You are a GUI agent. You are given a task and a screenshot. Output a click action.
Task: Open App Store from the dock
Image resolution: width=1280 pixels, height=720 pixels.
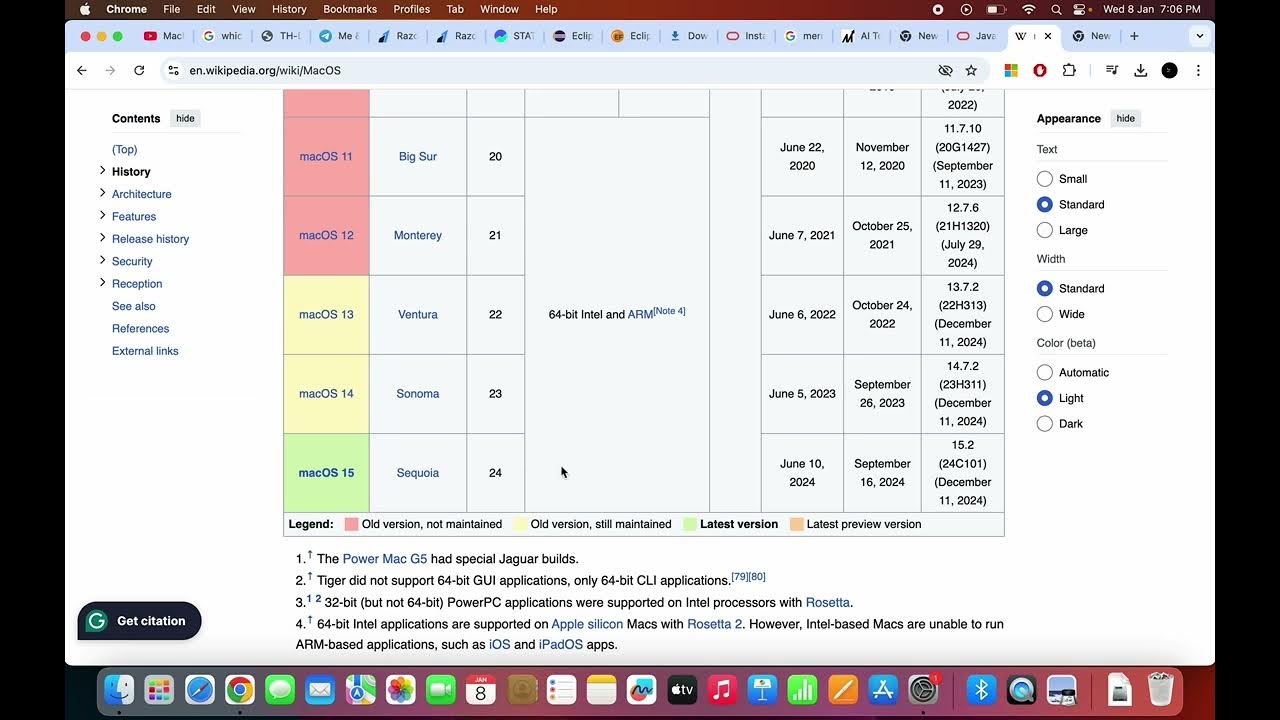[x=883, y=690]
